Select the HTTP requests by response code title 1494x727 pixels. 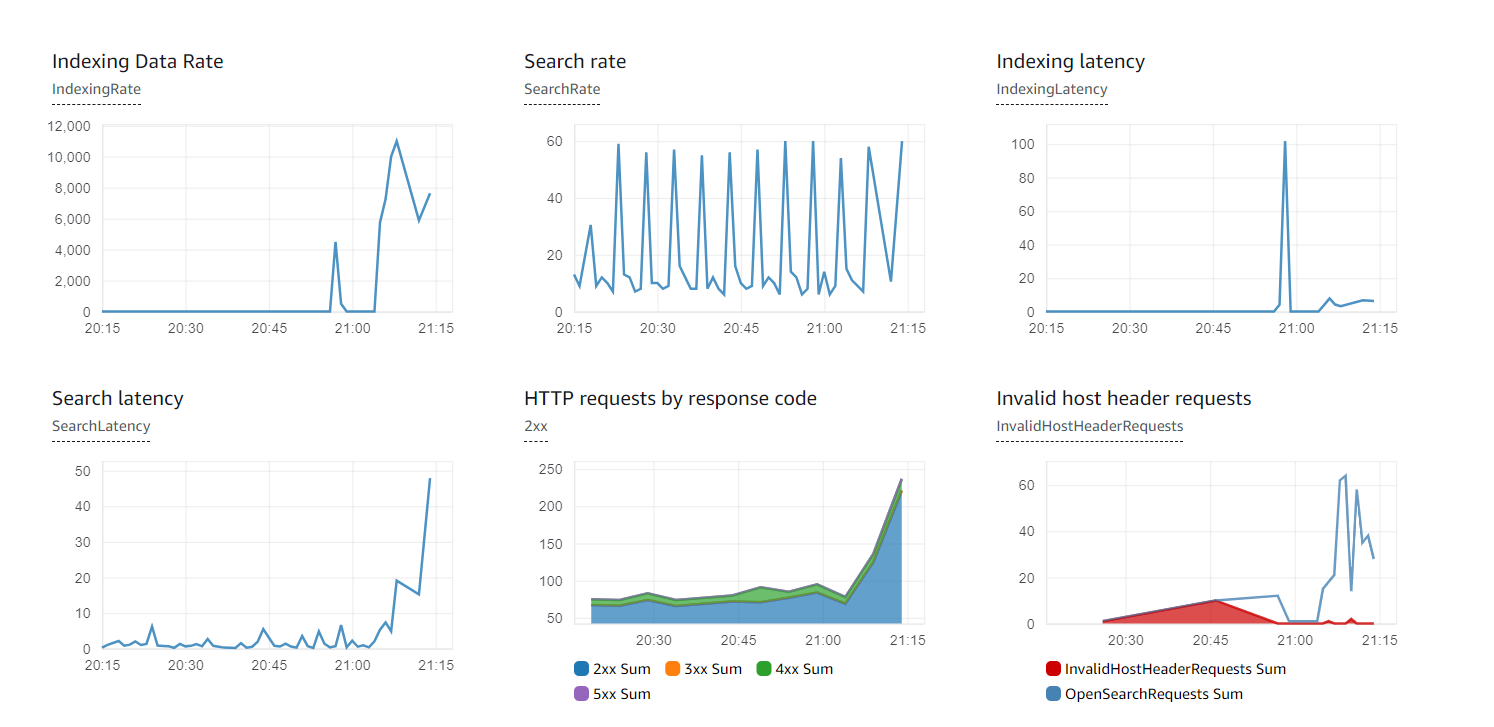point(671,398)
